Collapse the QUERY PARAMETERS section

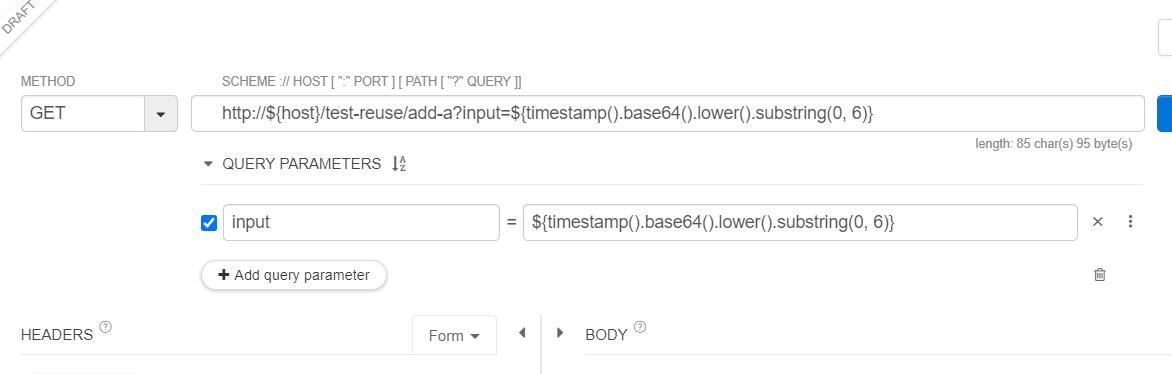tap(208, 164)
